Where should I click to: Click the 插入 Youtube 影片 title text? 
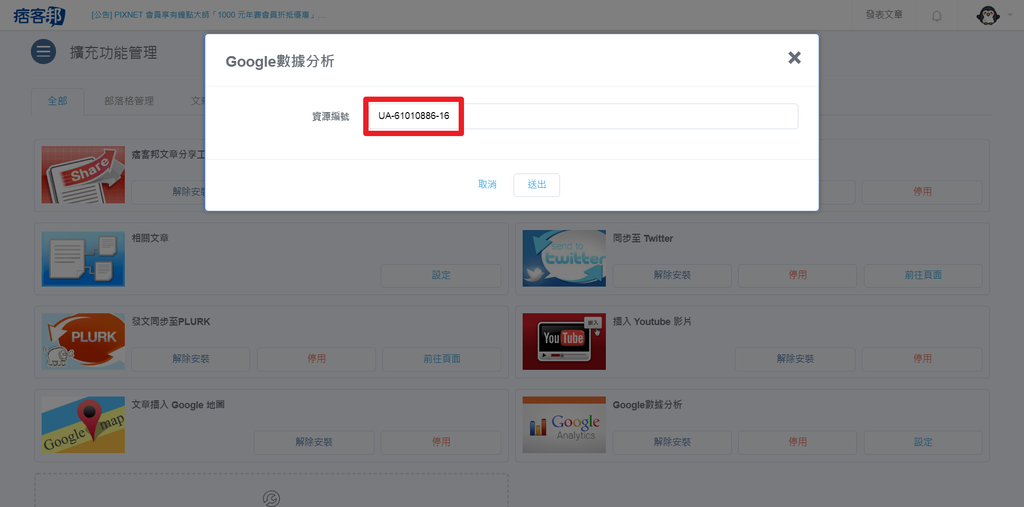(652, 322)
